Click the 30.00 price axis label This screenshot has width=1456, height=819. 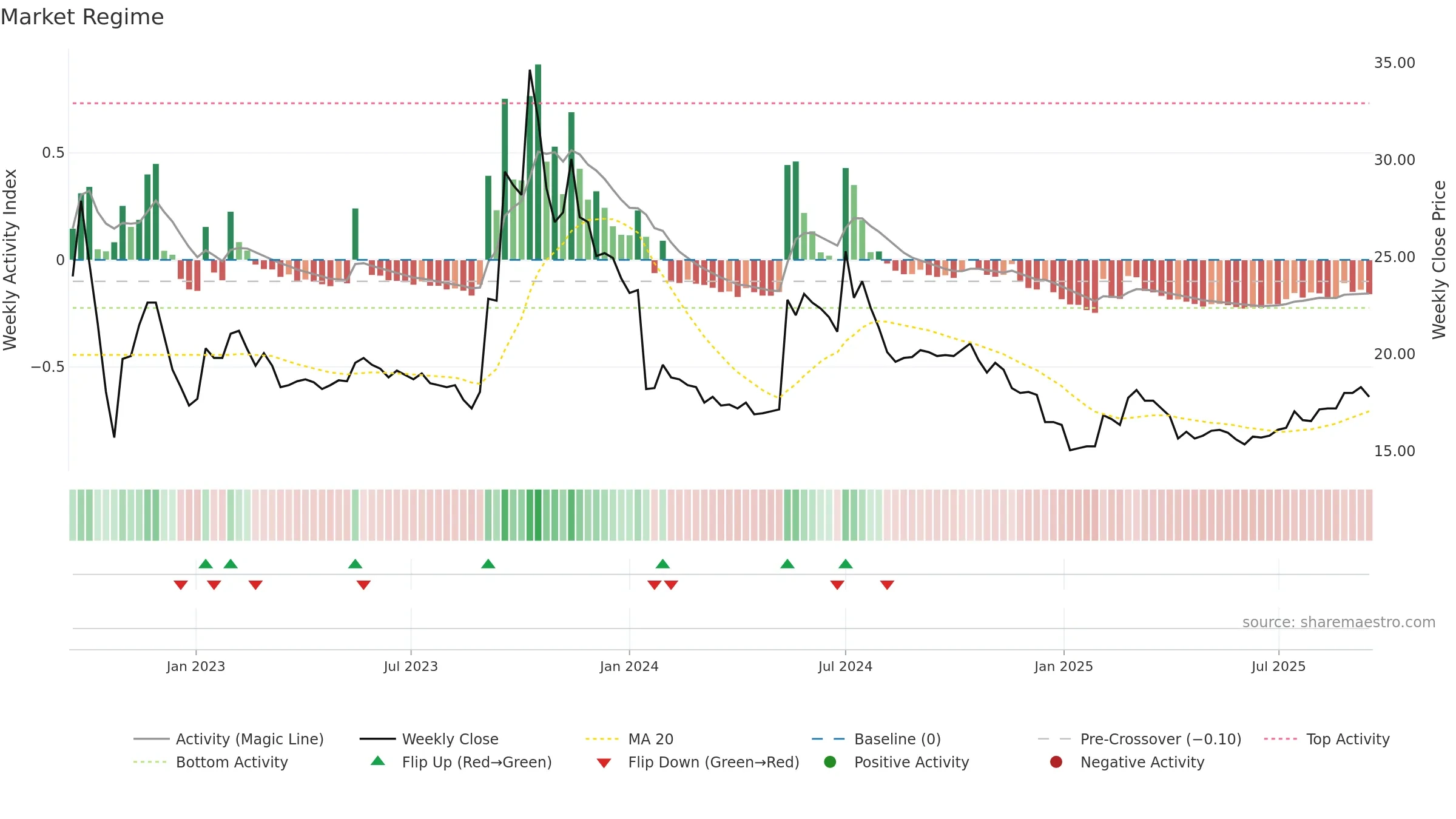(1394, 160)
